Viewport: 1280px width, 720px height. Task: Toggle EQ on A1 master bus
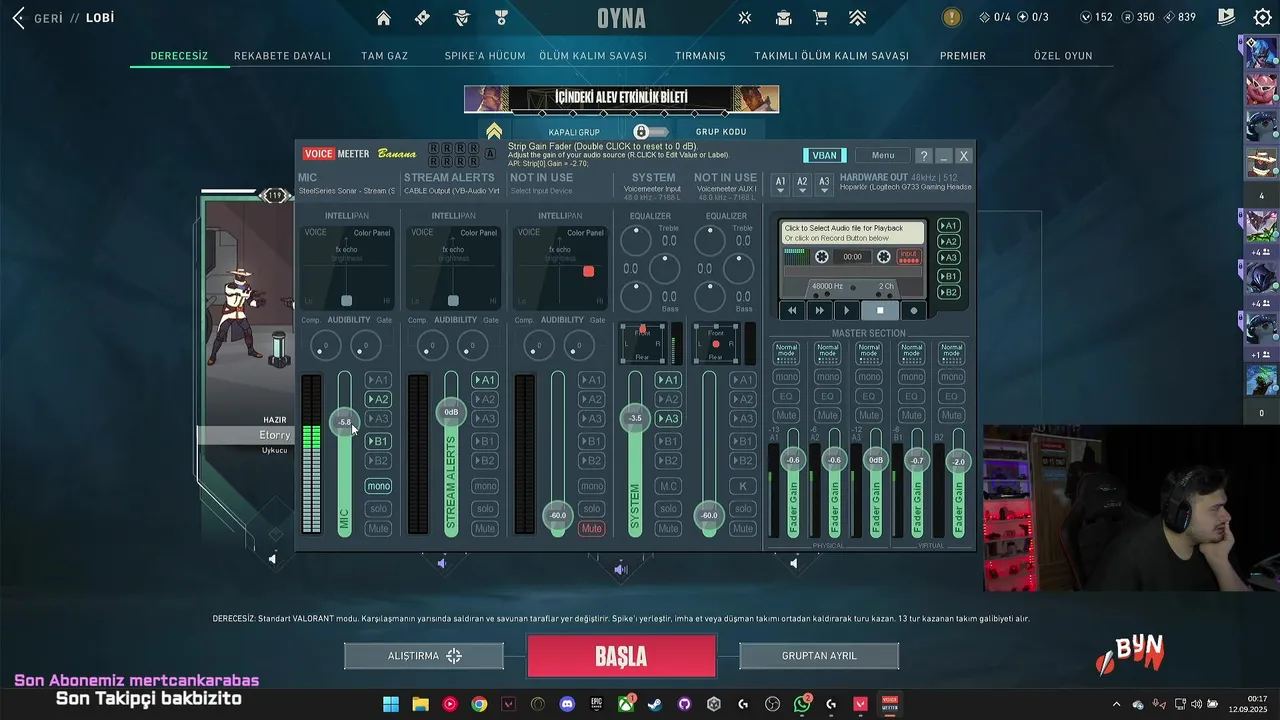pyautogui.click(x=786, y=396)
